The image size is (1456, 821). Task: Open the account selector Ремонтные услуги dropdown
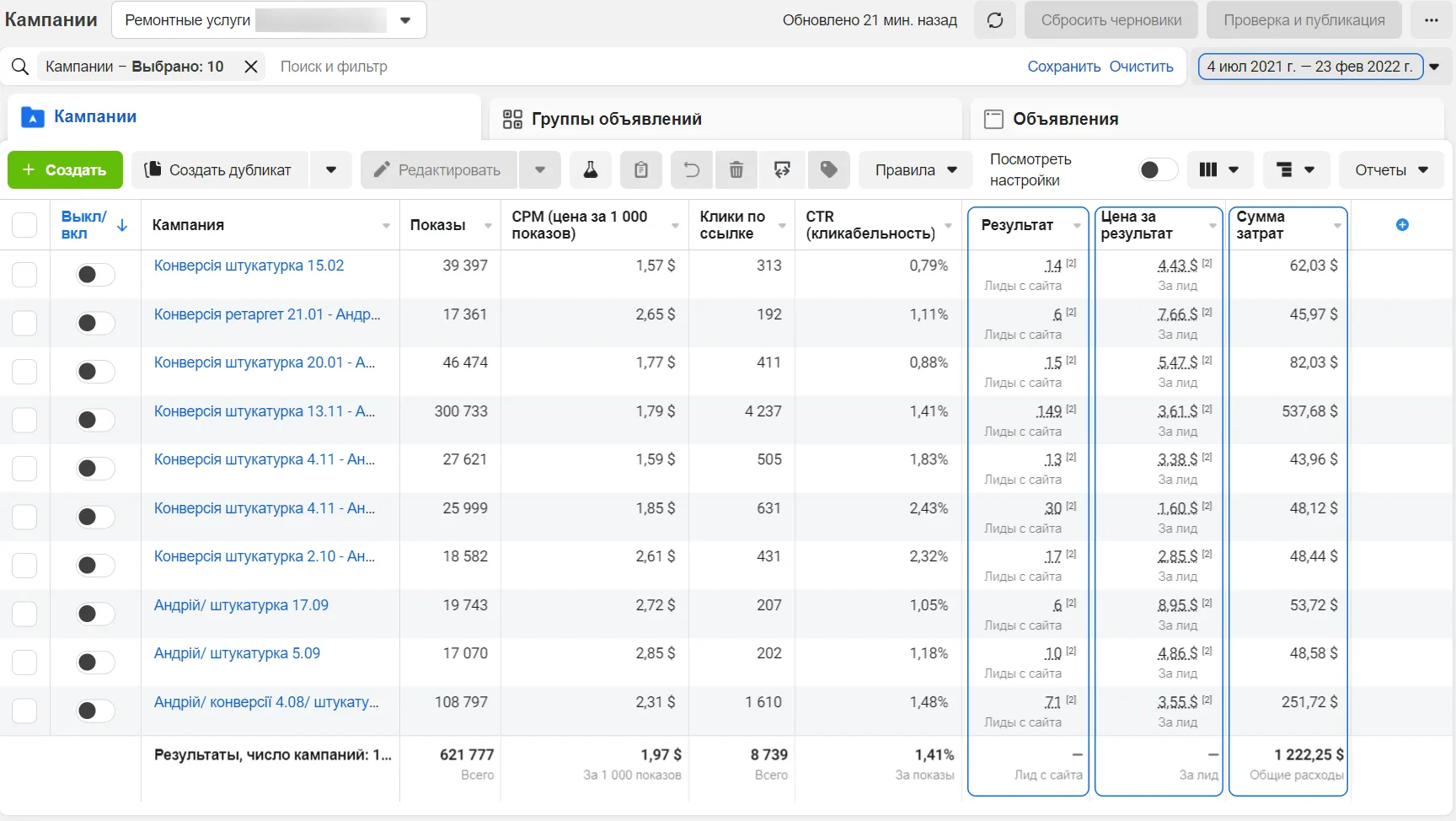269,20
